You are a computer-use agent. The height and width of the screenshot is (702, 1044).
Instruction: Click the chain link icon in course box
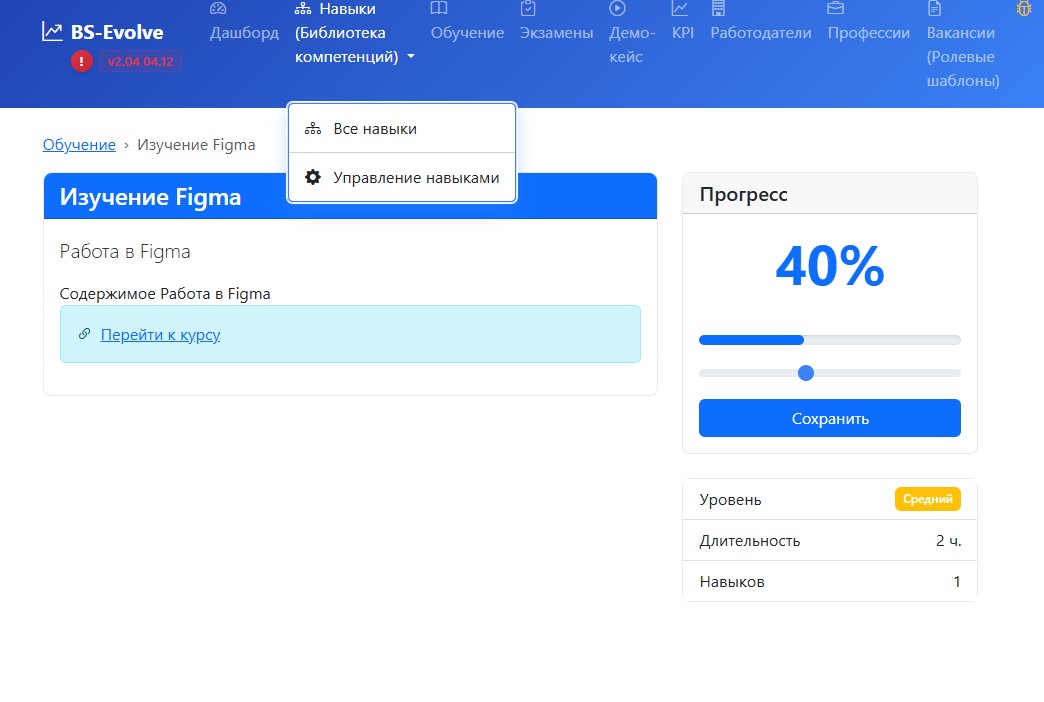click(85, 334)
